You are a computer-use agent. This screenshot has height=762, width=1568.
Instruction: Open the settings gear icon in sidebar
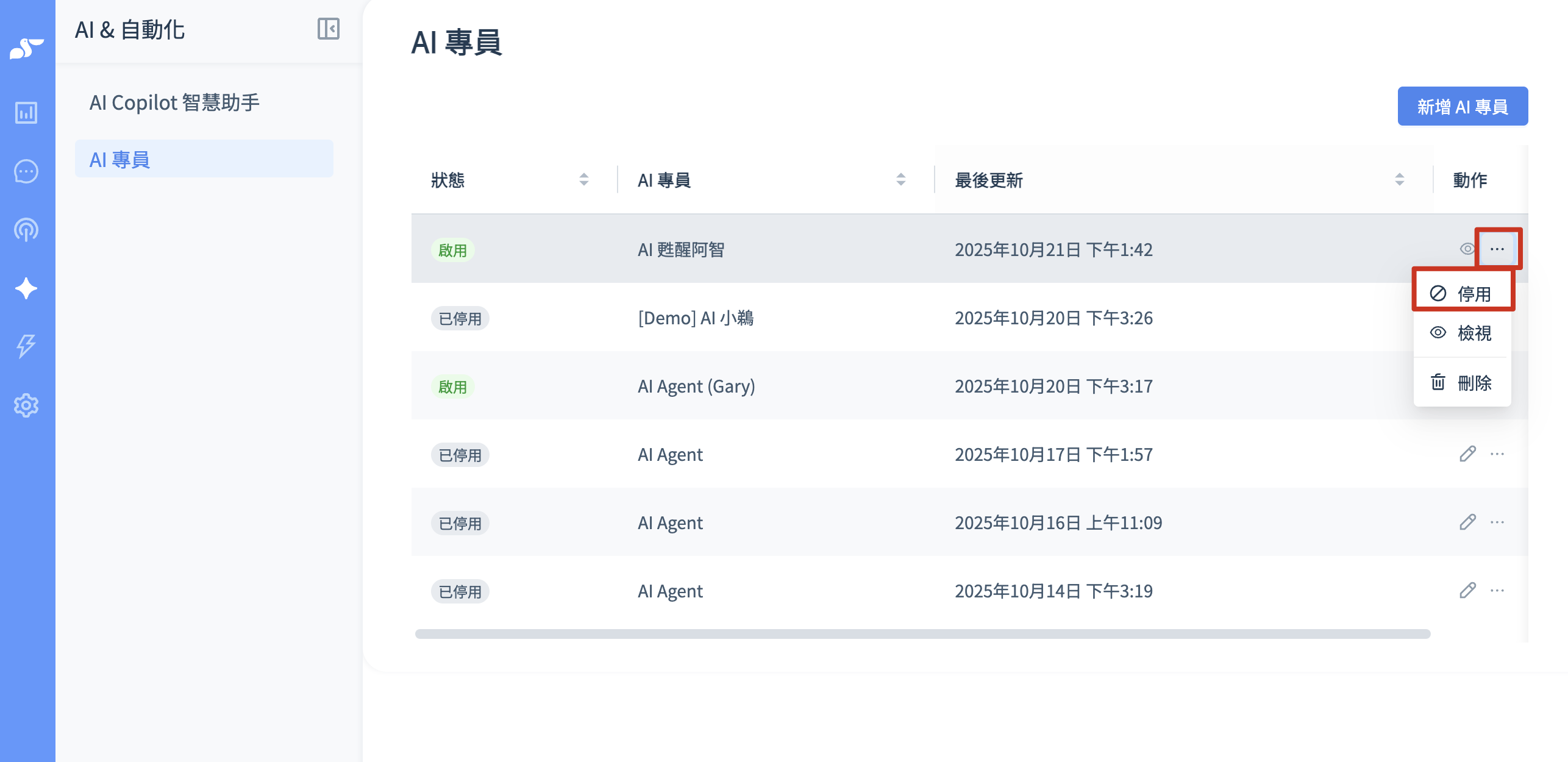(x=26, y=405)
